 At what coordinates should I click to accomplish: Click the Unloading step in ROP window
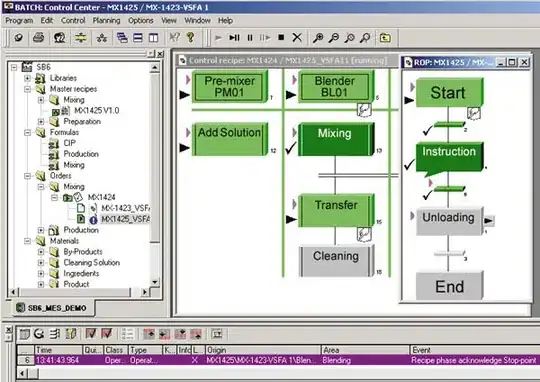pos(449,221)
